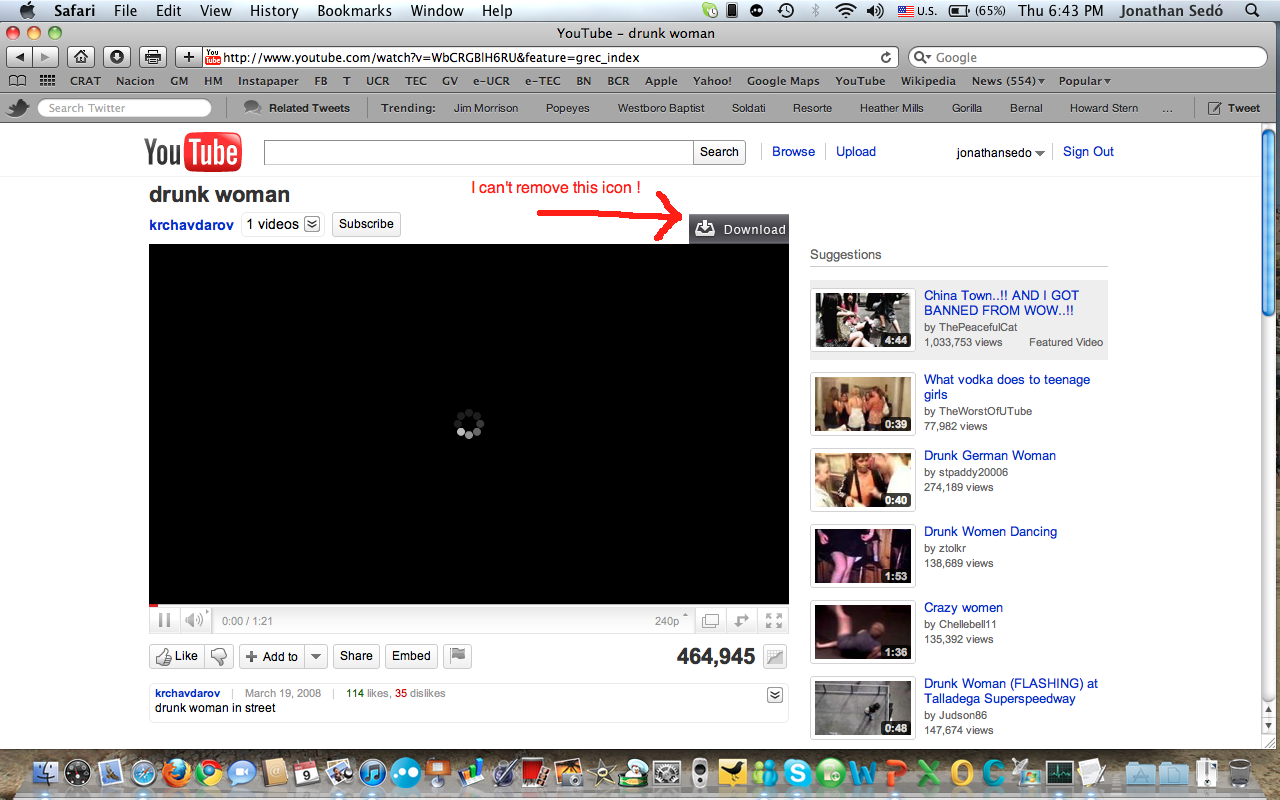
Task: Open the Window menu
Action: pos(437,11)
